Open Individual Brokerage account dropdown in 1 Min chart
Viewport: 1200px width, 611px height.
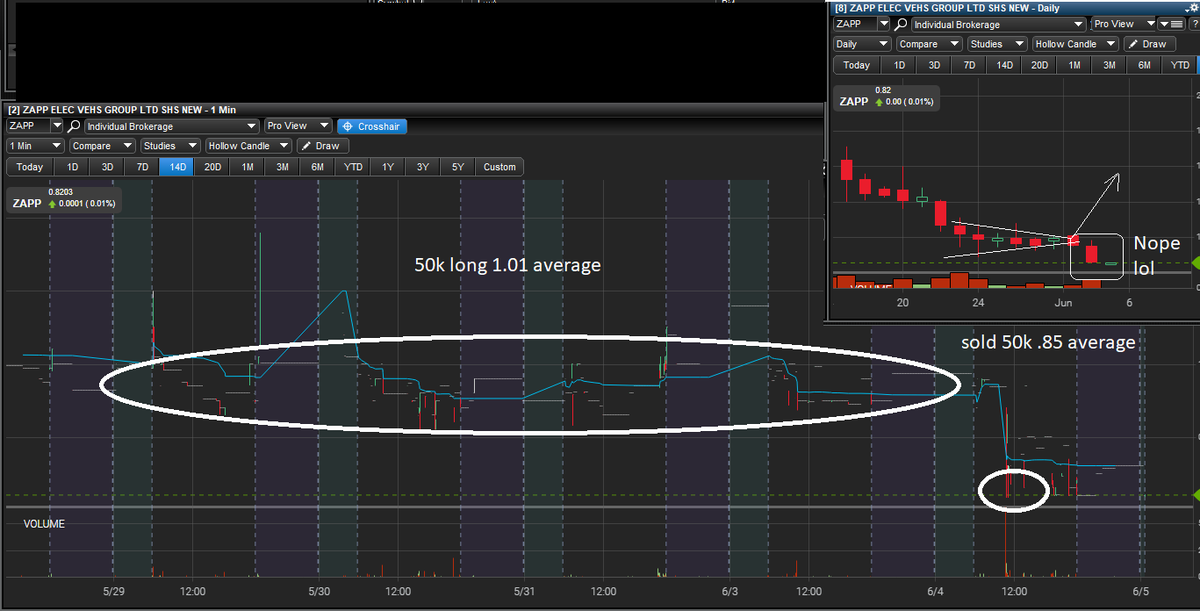click(x=172, y=127)
